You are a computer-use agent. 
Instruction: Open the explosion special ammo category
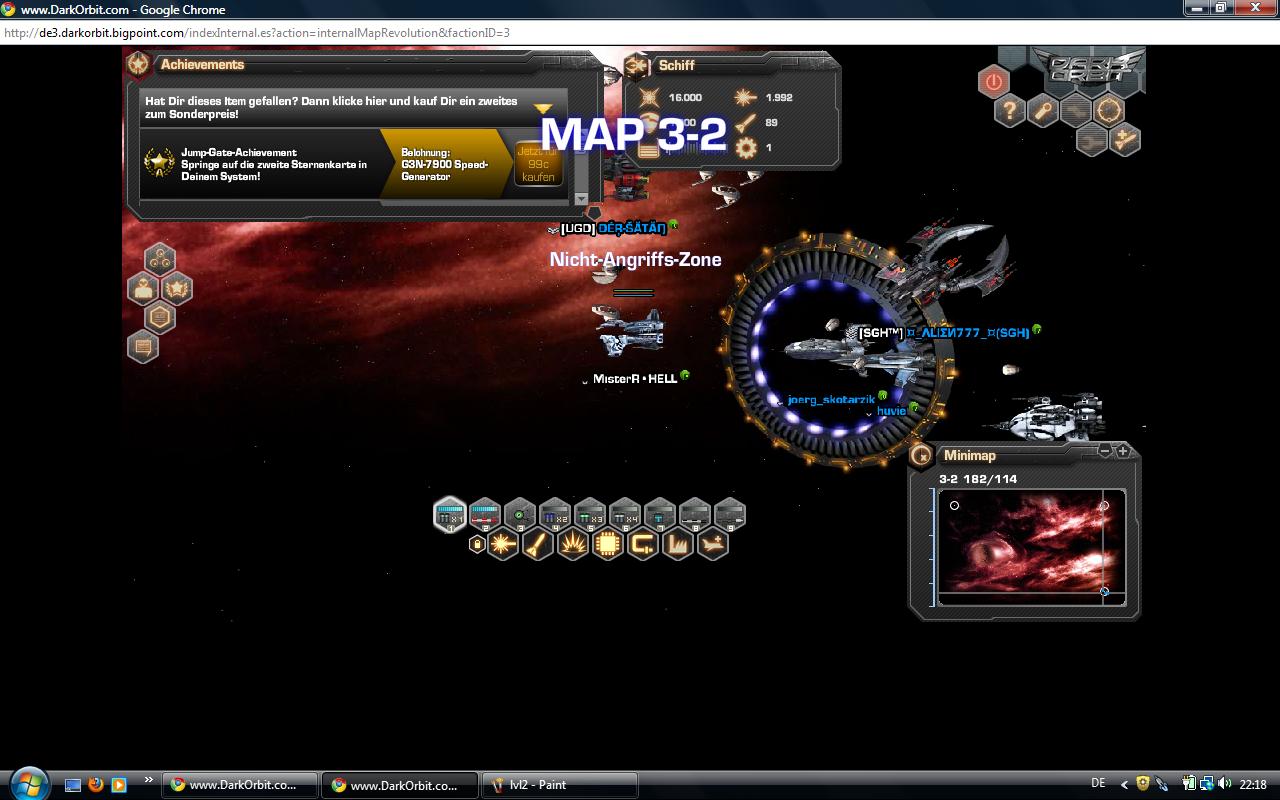tap(573, 544)
